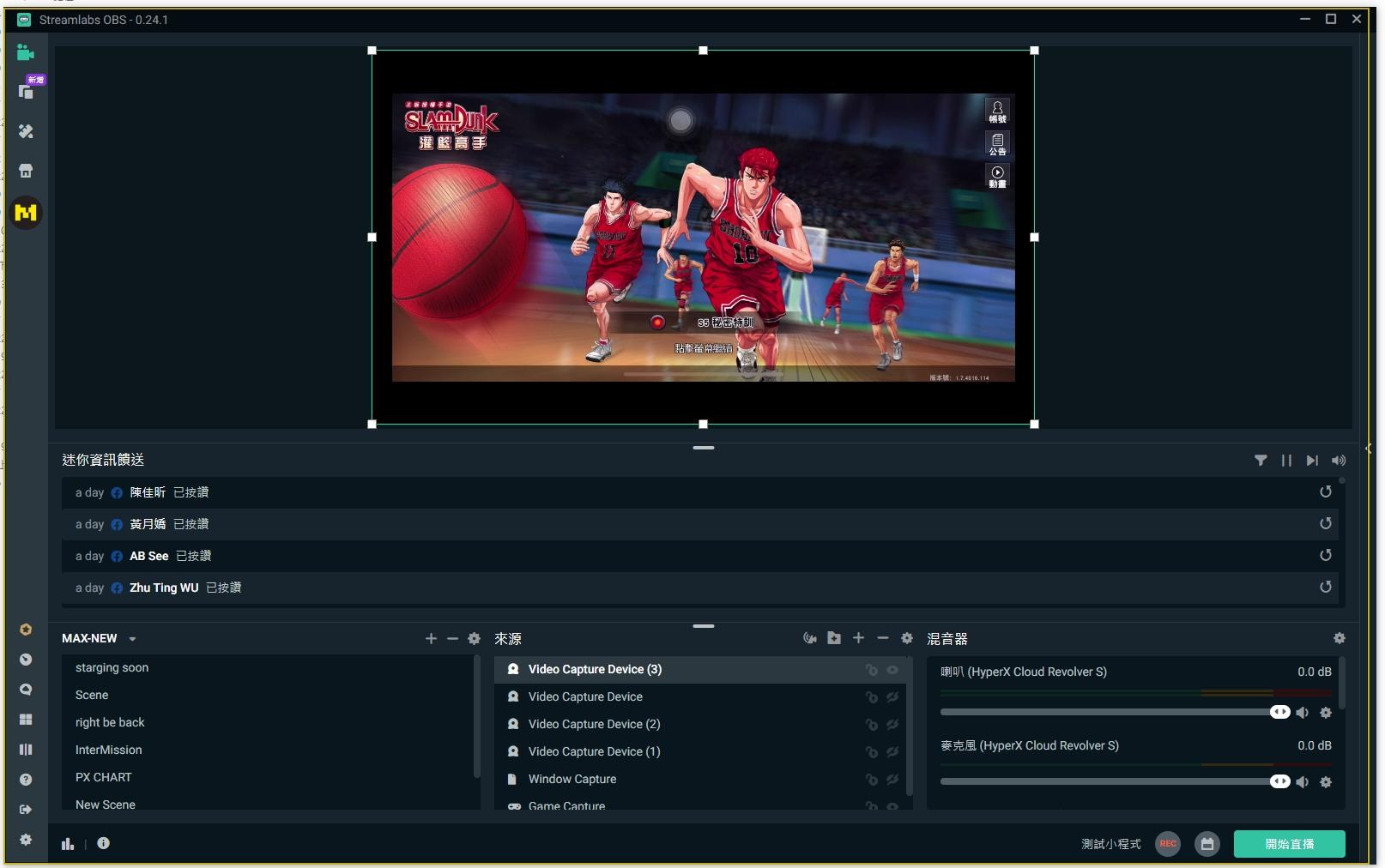Open the copy-pages icon with purple badge
Screen dimensions: 1385x868
(27, 91)
